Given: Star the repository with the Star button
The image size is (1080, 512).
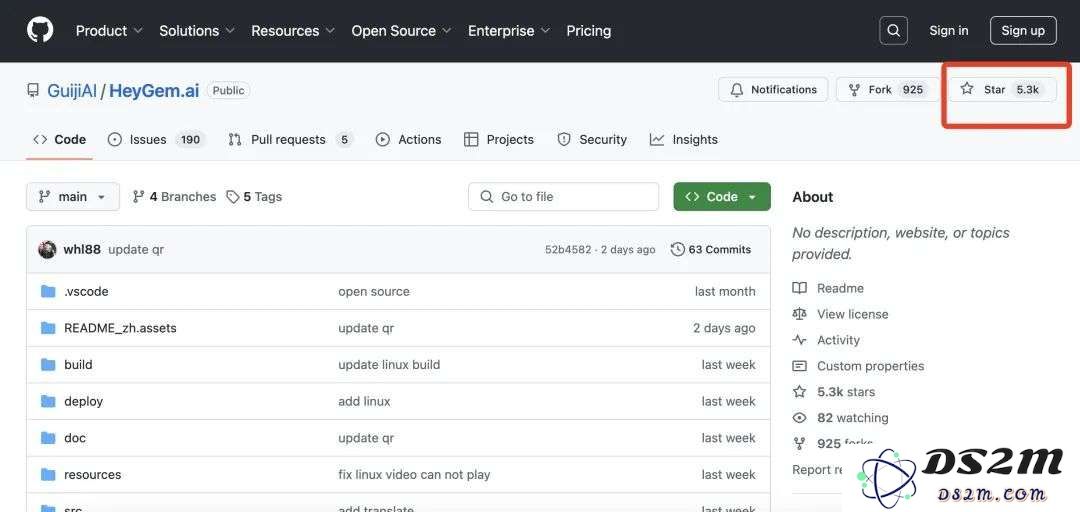Looking at the screenshot, I should 1002,90.
